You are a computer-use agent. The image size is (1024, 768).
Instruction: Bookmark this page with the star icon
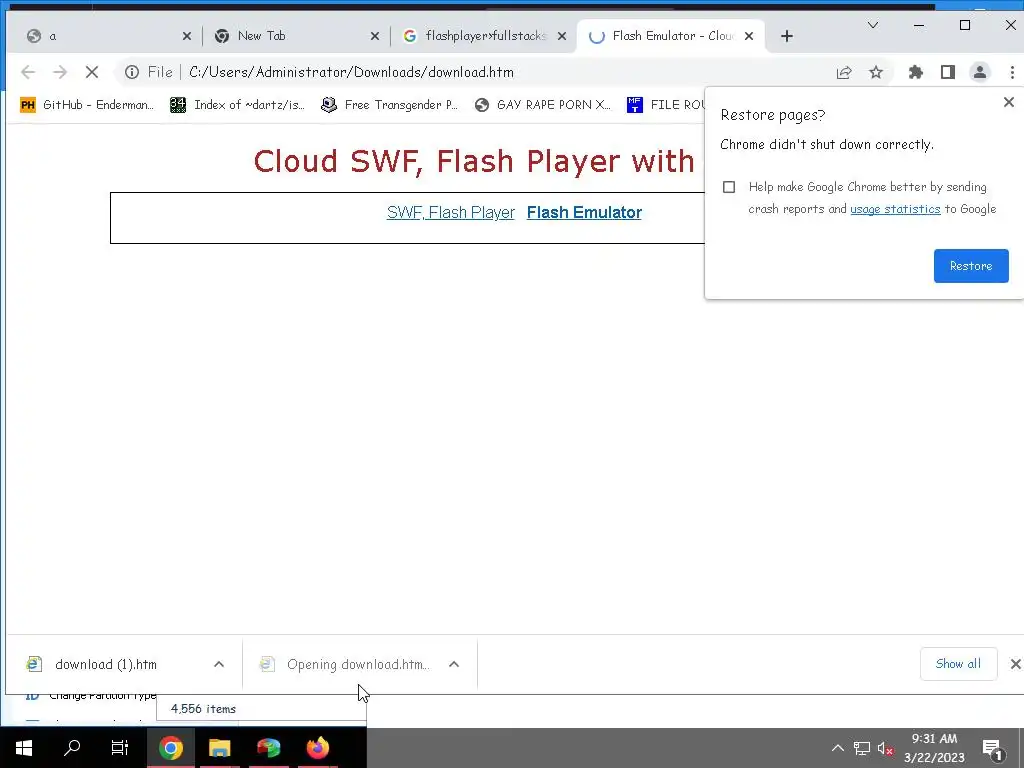point(876,72)
